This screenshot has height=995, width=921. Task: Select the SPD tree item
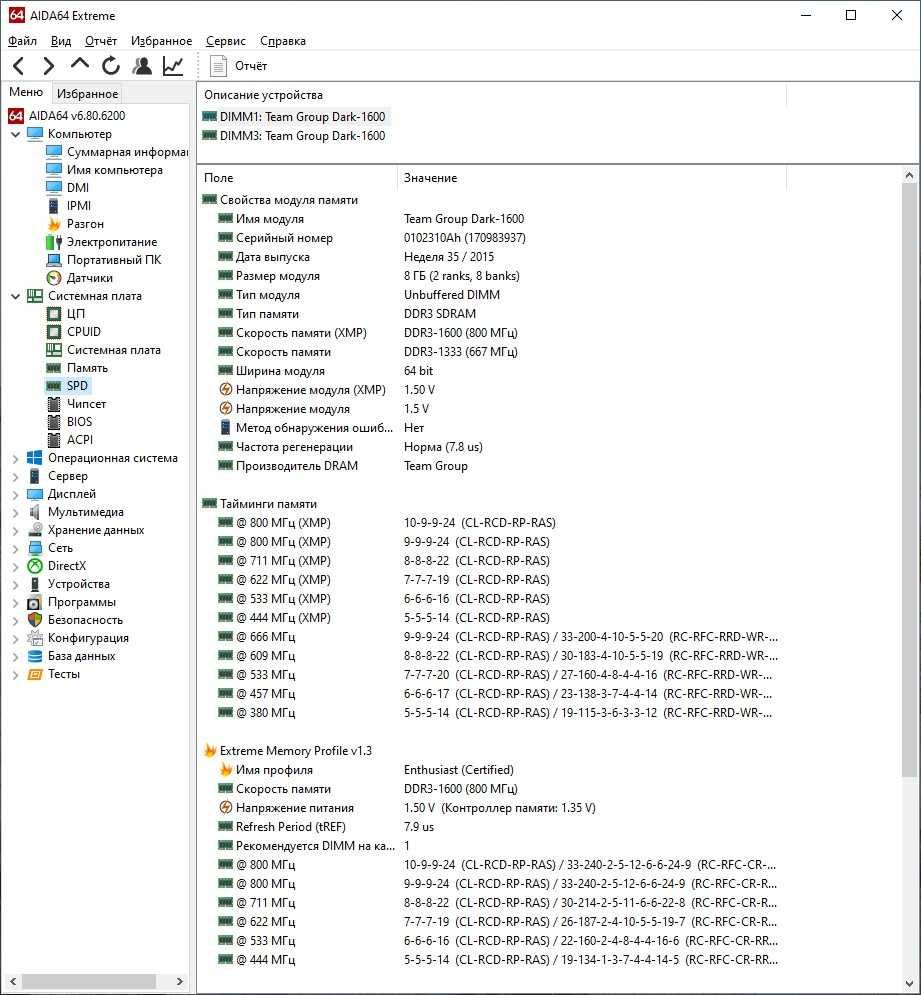(77, 386)
